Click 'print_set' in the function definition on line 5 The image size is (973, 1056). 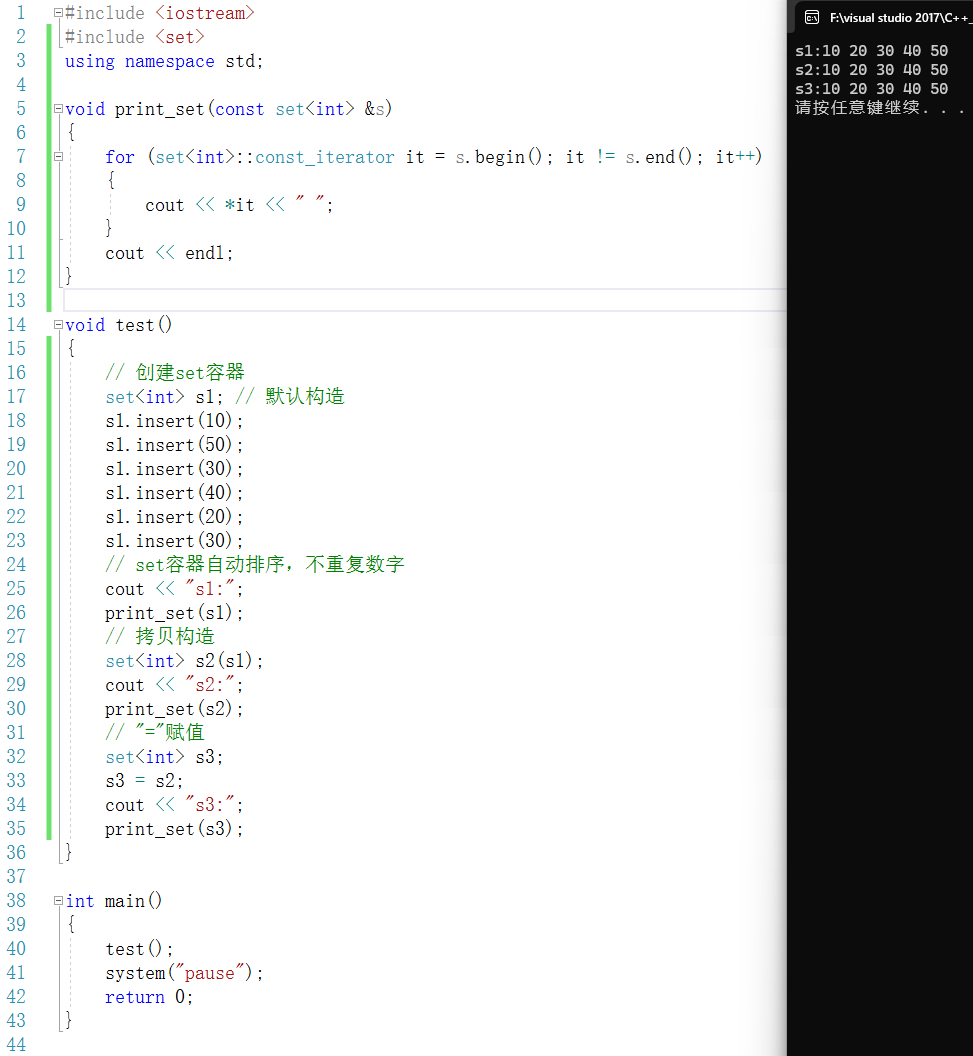pos(160,109)
